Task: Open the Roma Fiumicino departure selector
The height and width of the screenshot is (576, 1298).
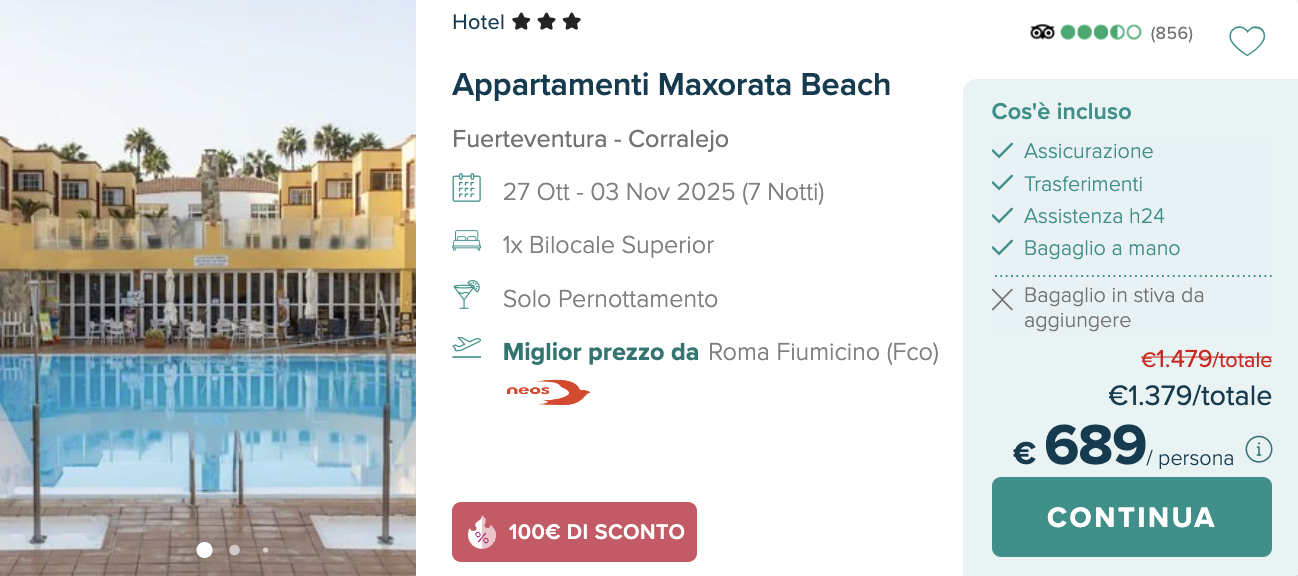Action: pyautogui.click(x=824, y=352)
